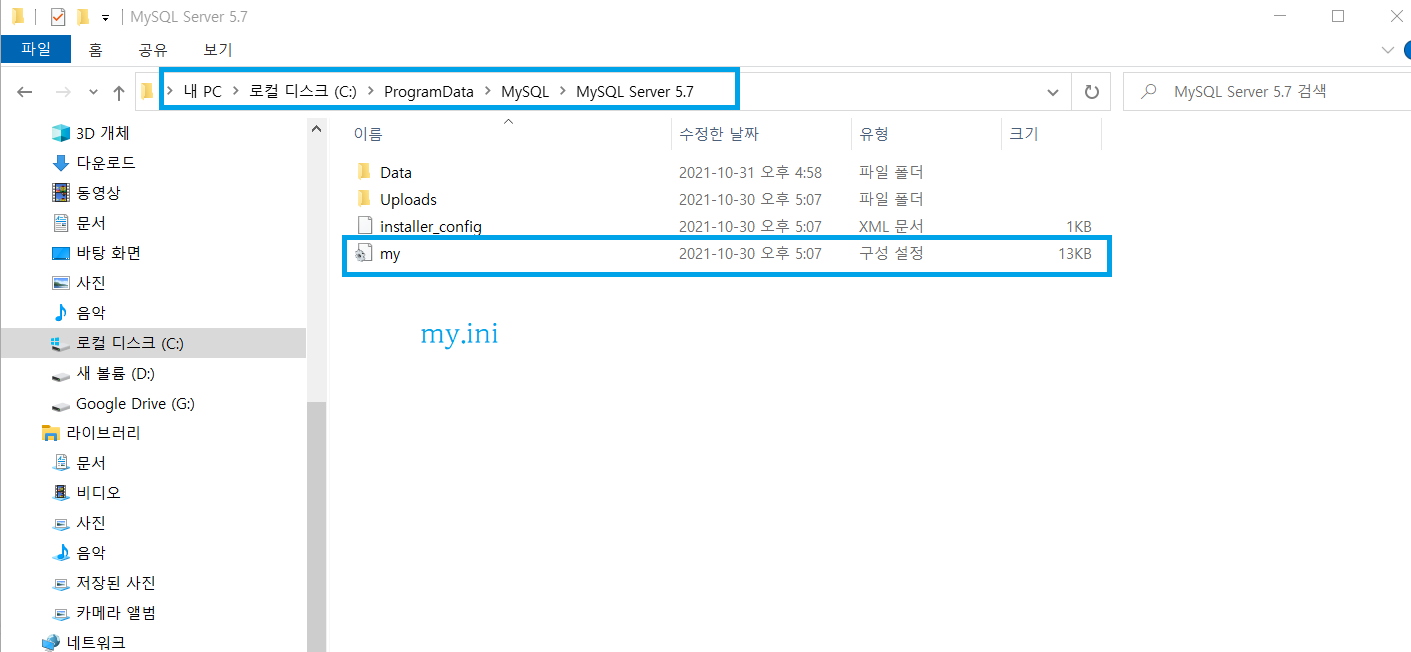1411x652 pixels.
Task: Maximize the MySQL Server 5.7 window
Action: [1338, 16]
